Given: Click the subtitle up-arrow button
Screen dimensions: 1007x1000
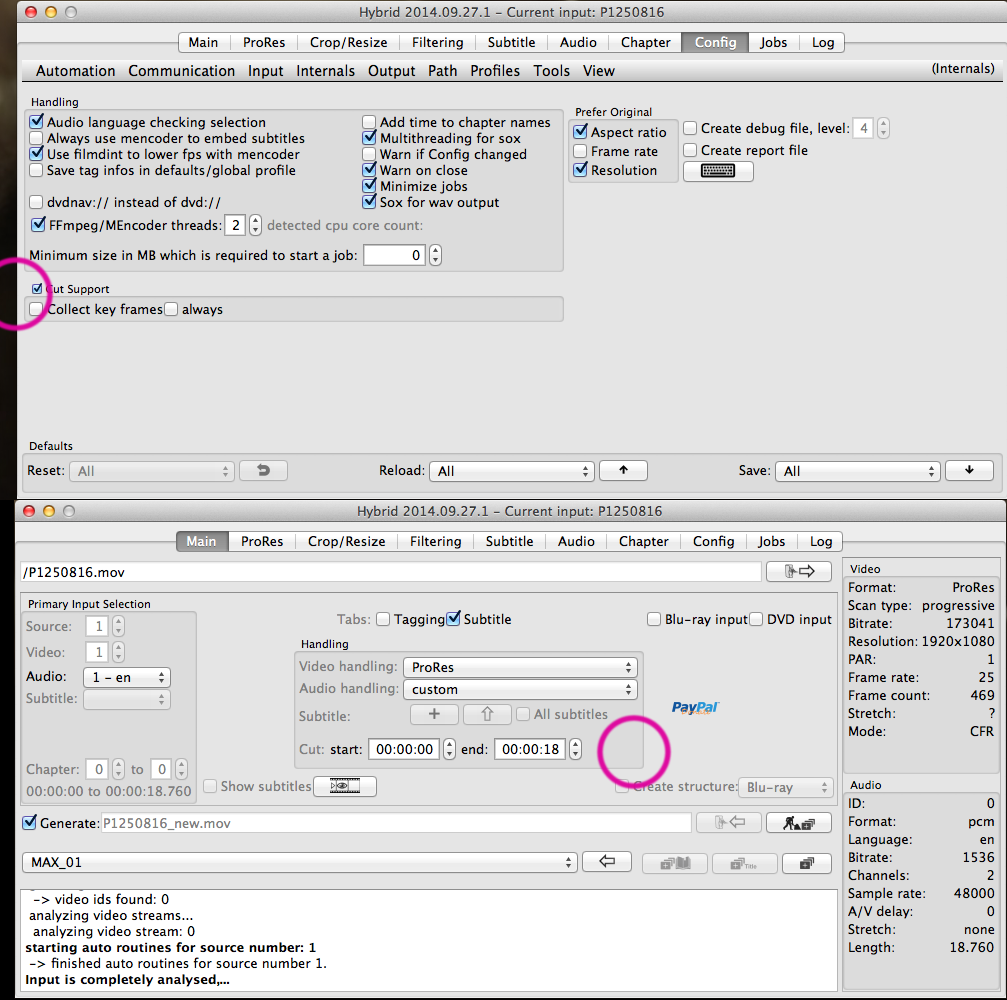Looking at the screenshot, I should click(487, 714).
